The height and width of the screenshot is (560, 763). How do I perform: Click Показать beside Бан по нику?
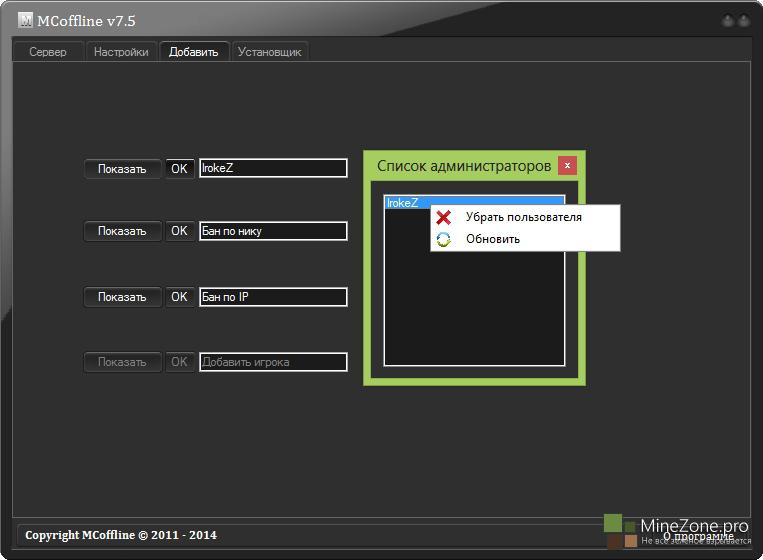122,231
